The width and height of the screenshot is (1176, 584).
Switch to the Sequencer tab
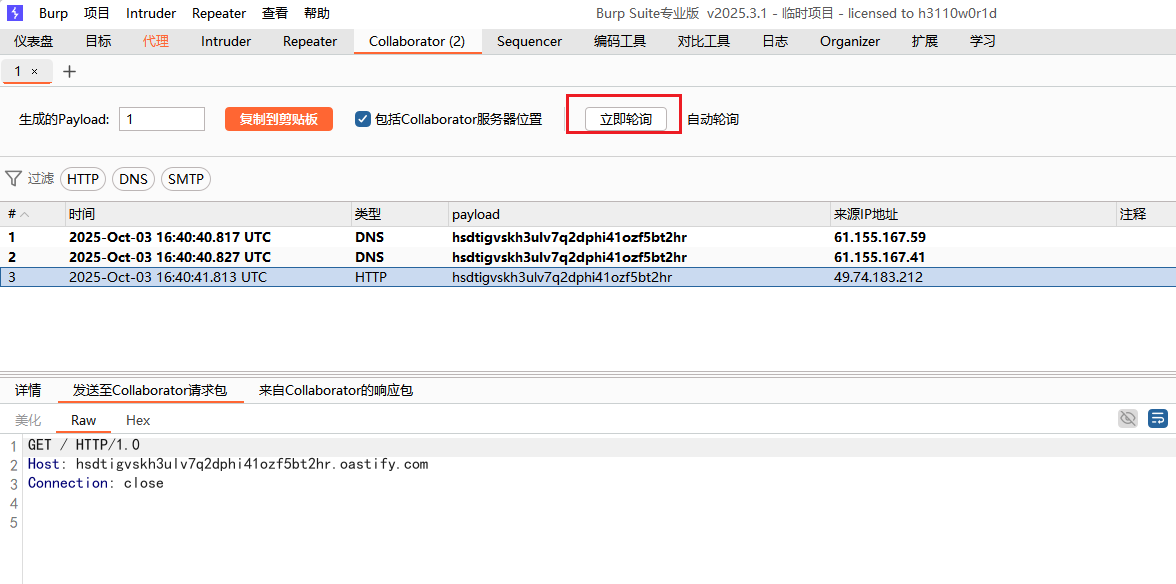[x=529, y=41]
